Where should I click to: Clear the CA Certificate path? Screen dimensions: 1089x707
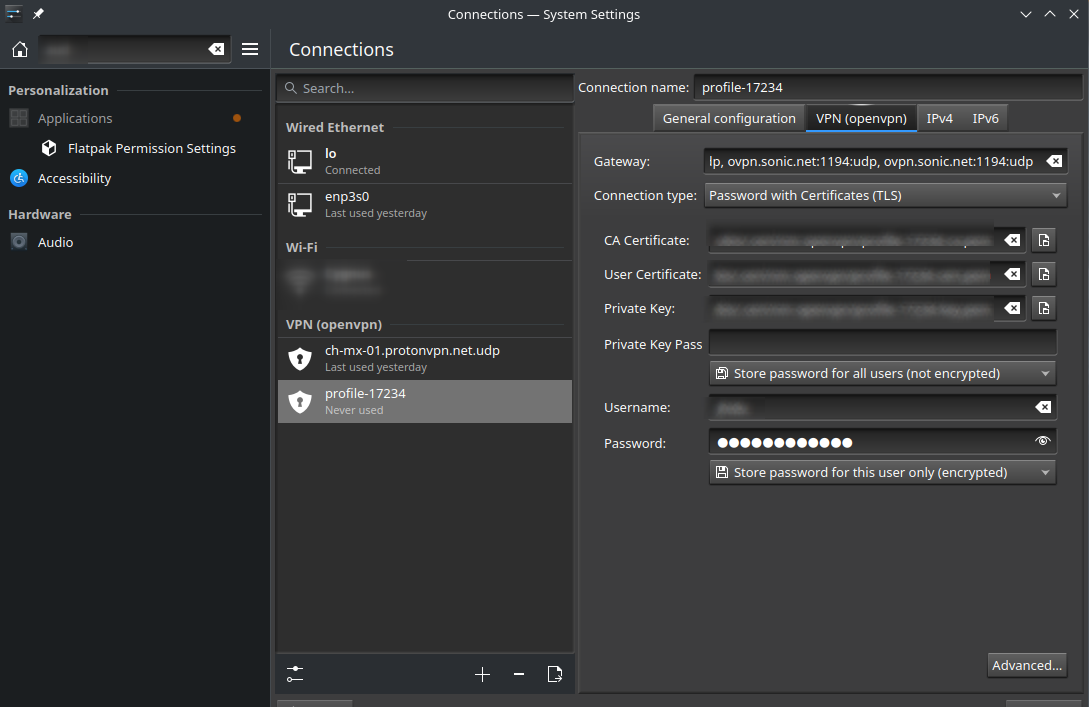click(x=1012, y=240)
